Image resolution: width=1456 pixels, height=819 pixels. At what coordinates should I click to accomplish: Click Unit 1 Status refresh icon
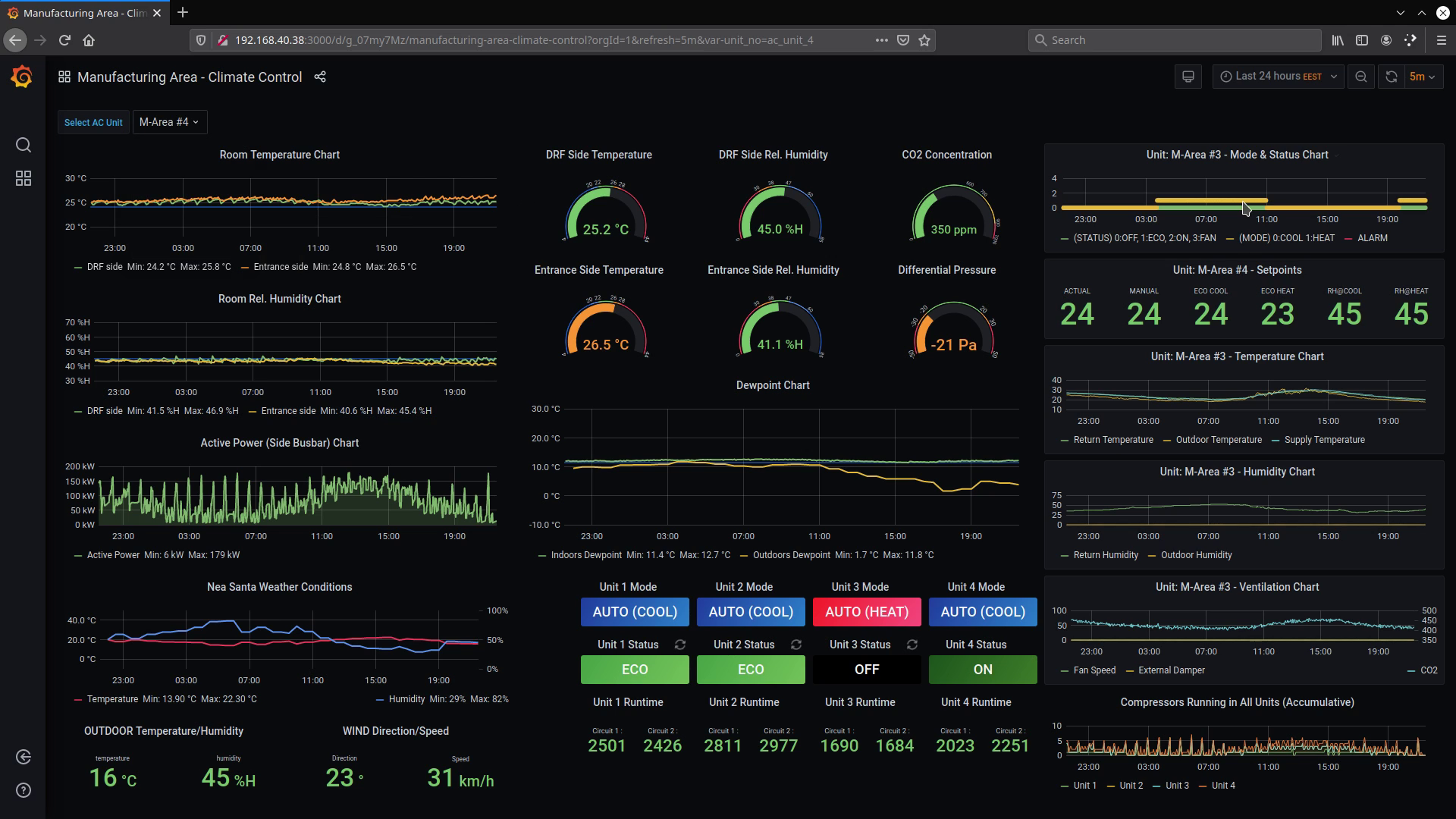(x=680, y=645)
